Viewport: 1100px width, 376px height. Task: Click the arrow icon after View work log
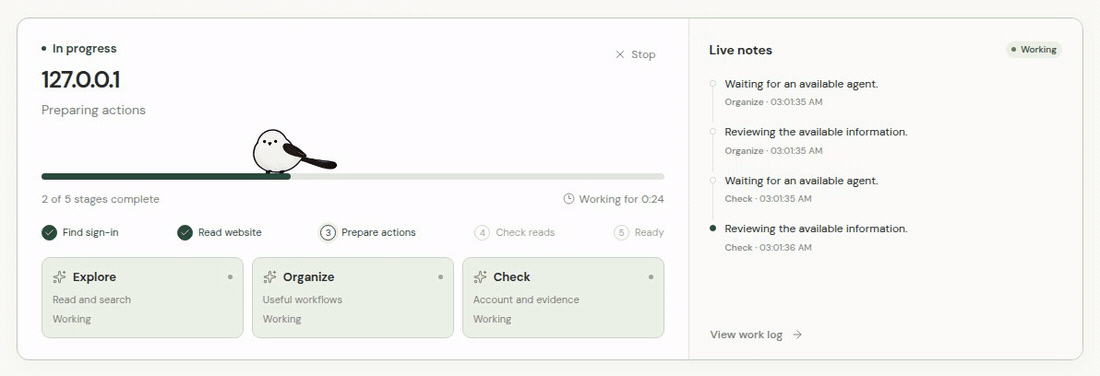tap(797, 335)
